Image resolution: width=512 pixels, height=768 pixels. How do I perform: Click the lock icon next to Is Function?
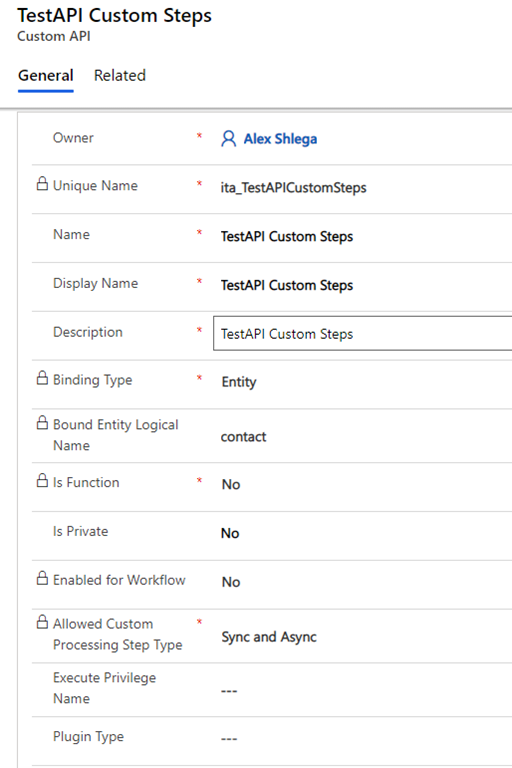(43, 480)
